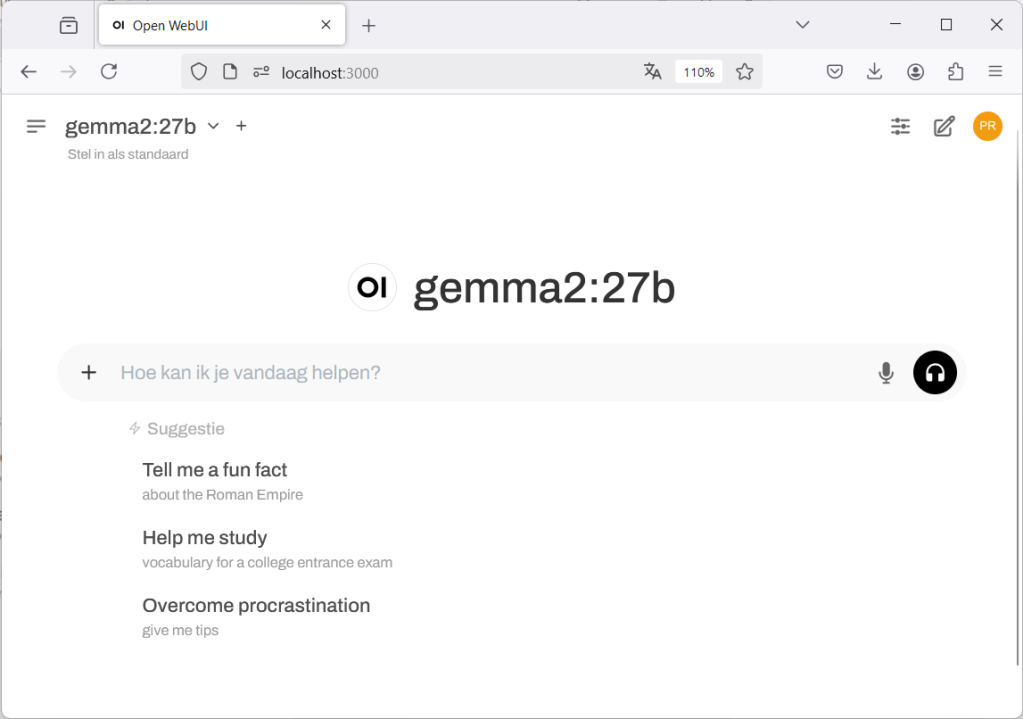Viewport: 1023px width, 719px height.
Task: Open the sidebar hamburger menu
Action: (x=36, y=126)
